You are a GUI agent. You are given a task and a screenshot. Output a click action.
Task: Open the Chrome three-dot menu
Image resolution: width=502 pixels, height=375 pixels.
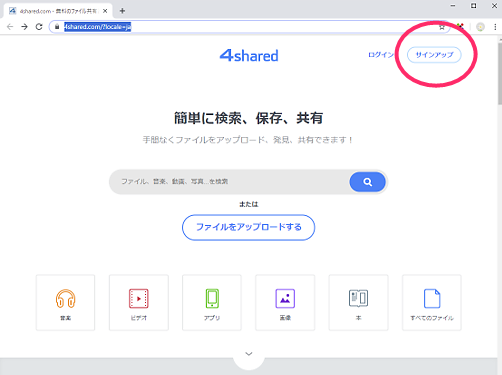[x=495, y=27]
